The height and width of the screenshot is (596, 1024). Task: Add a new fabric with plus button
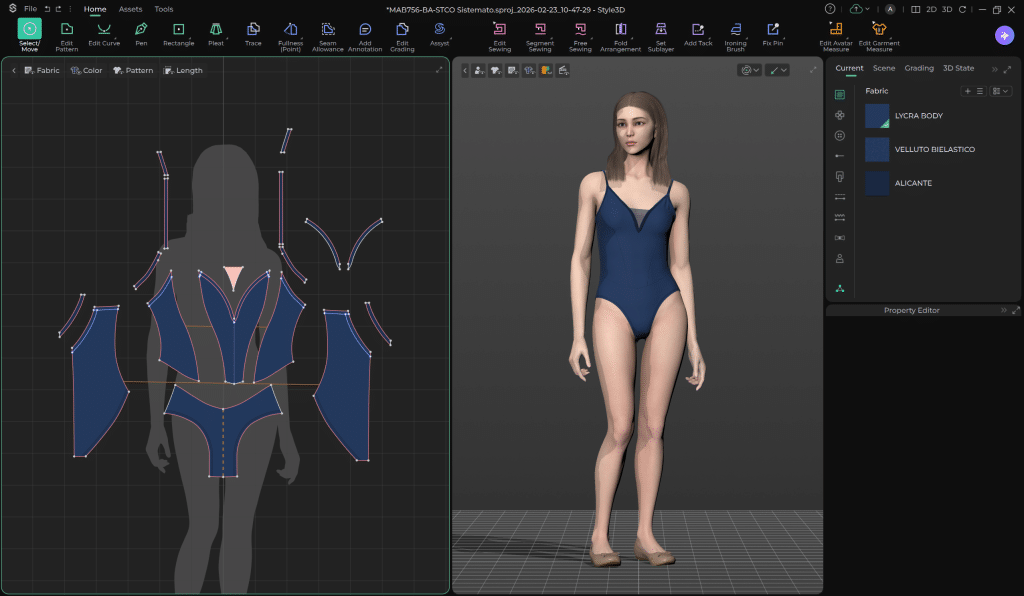pos(967,91)
